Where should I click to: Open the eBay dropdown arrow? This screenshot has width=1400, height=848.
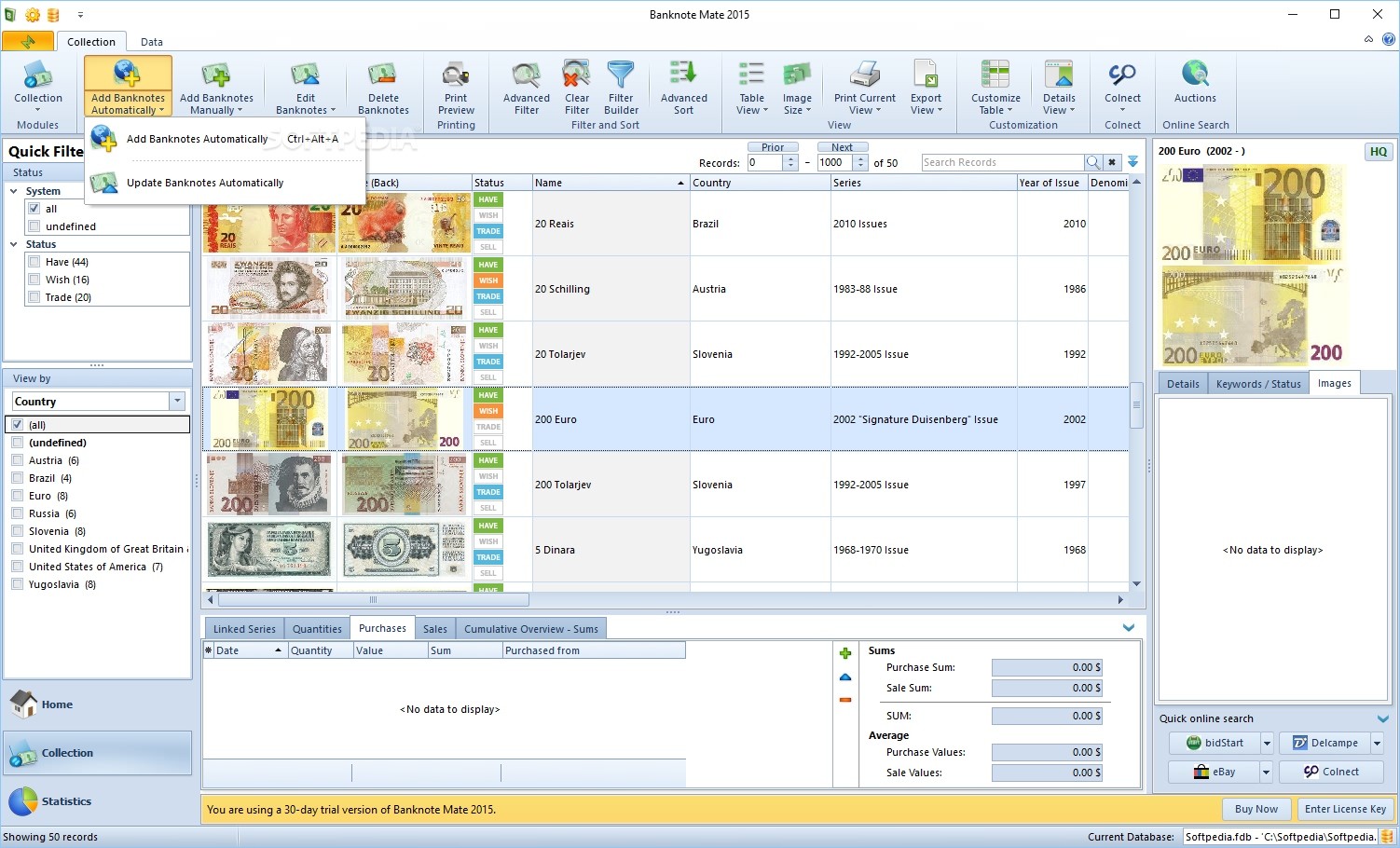click(1266, 772)
